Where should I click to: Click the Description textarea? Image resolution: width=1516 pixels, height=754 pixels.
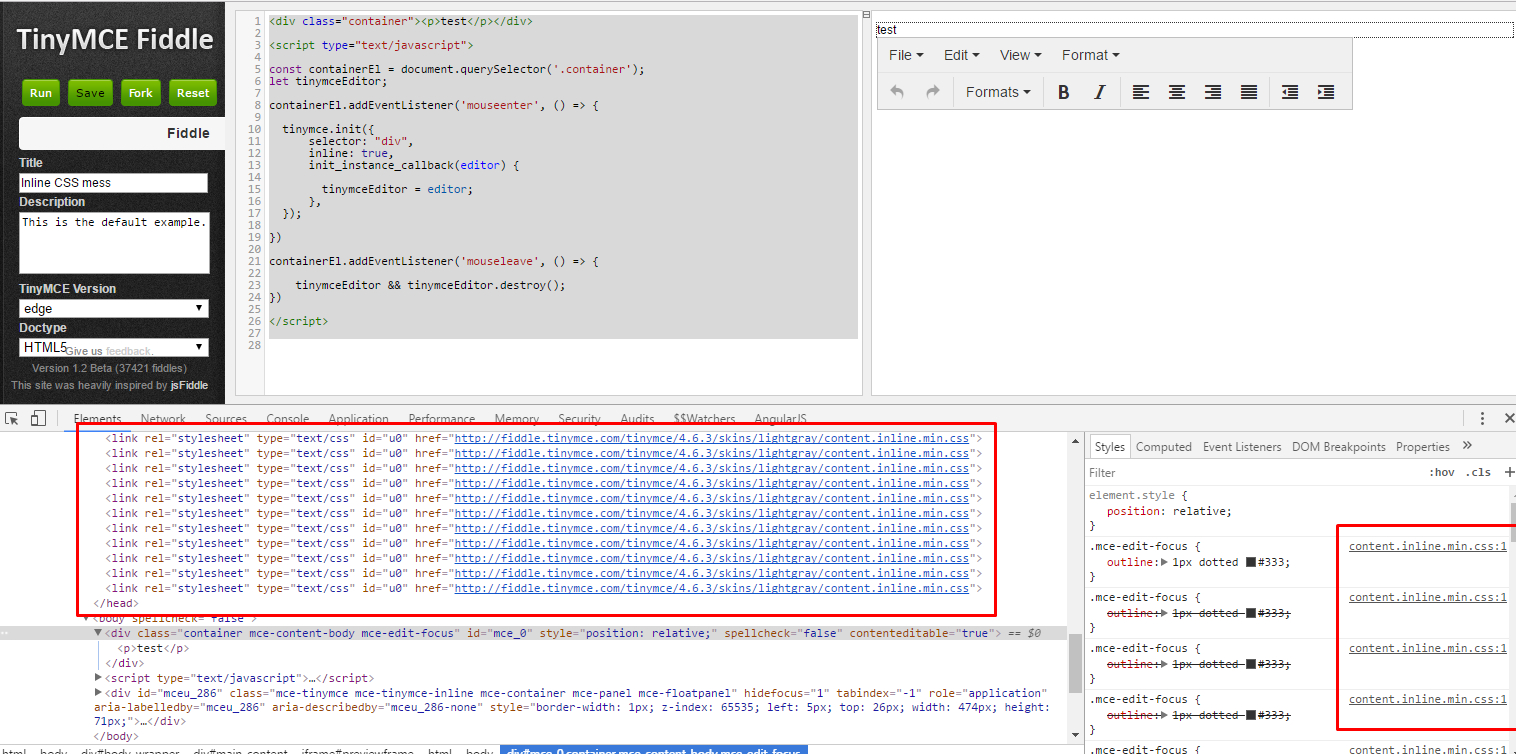114,242
